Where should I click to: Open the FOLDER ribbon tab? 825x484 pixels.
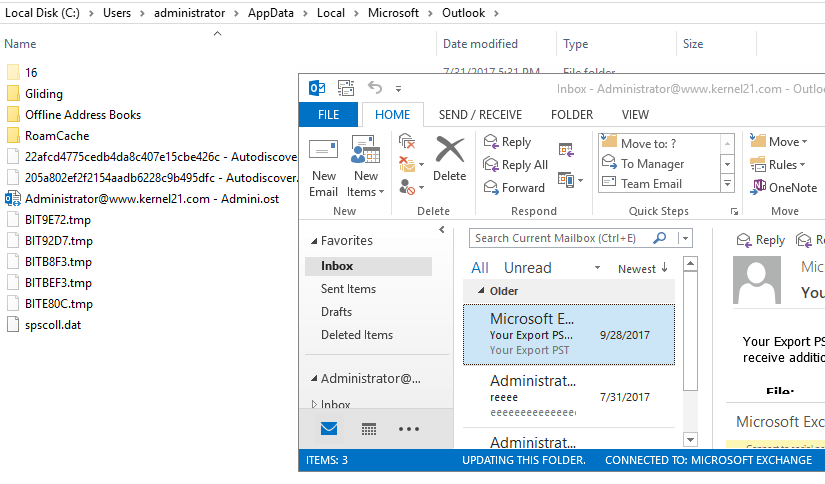tap(572, 115)
